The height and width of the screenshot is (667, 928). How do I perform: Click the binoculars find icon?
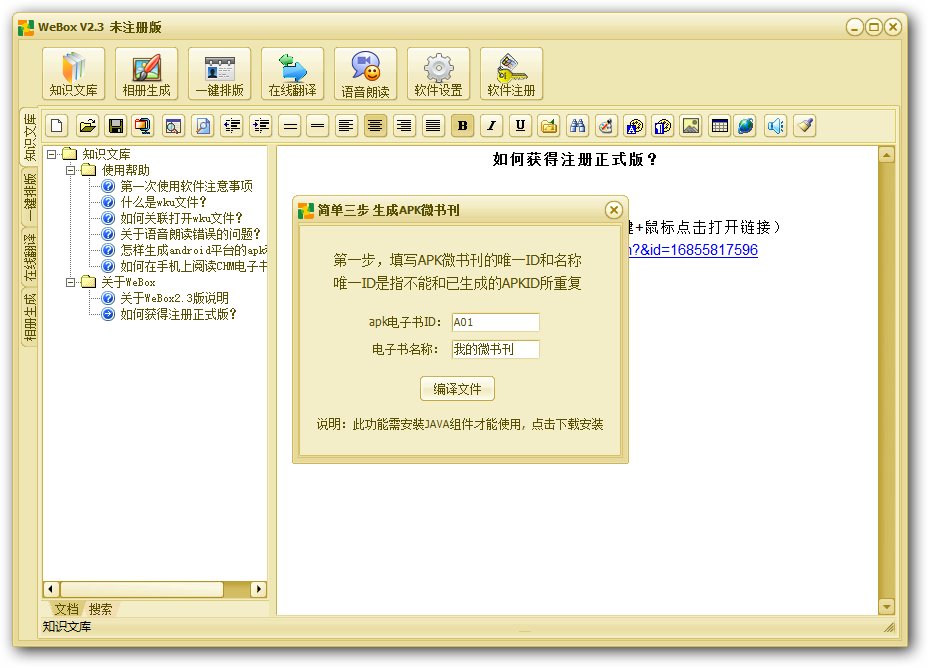pos(578,125)
